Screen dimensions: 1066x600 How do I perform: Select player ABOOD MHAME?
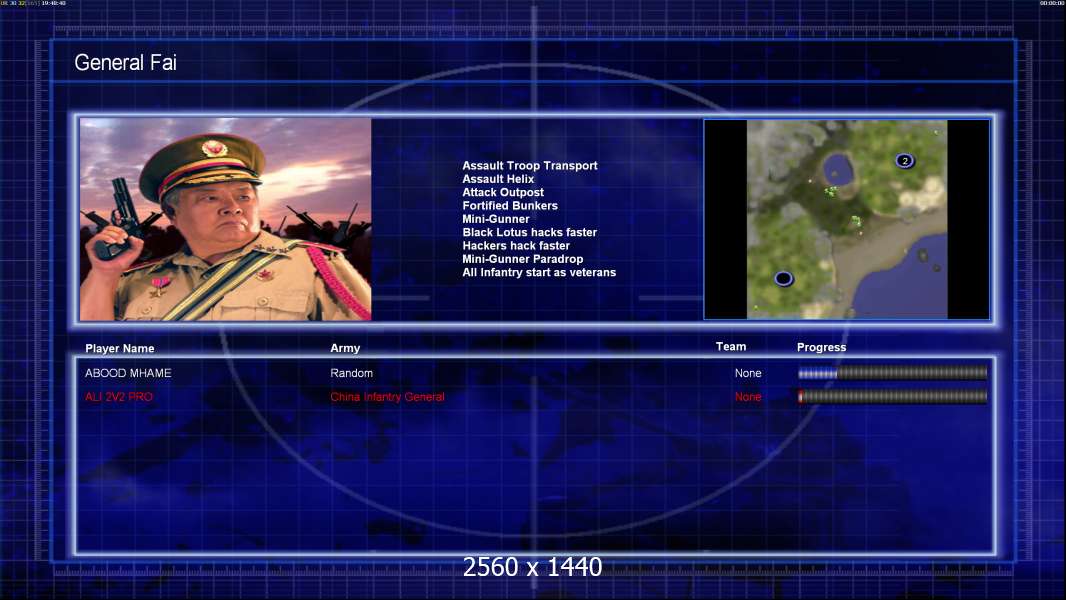(x=128, y=373)
